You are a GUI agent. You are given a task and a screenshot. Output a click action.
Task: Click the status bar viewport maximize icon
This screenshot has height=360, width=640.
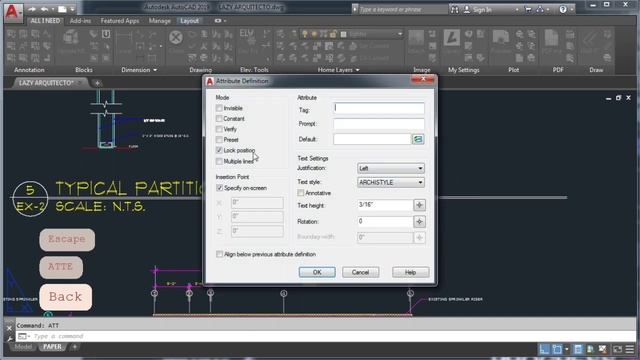[618, 349]
